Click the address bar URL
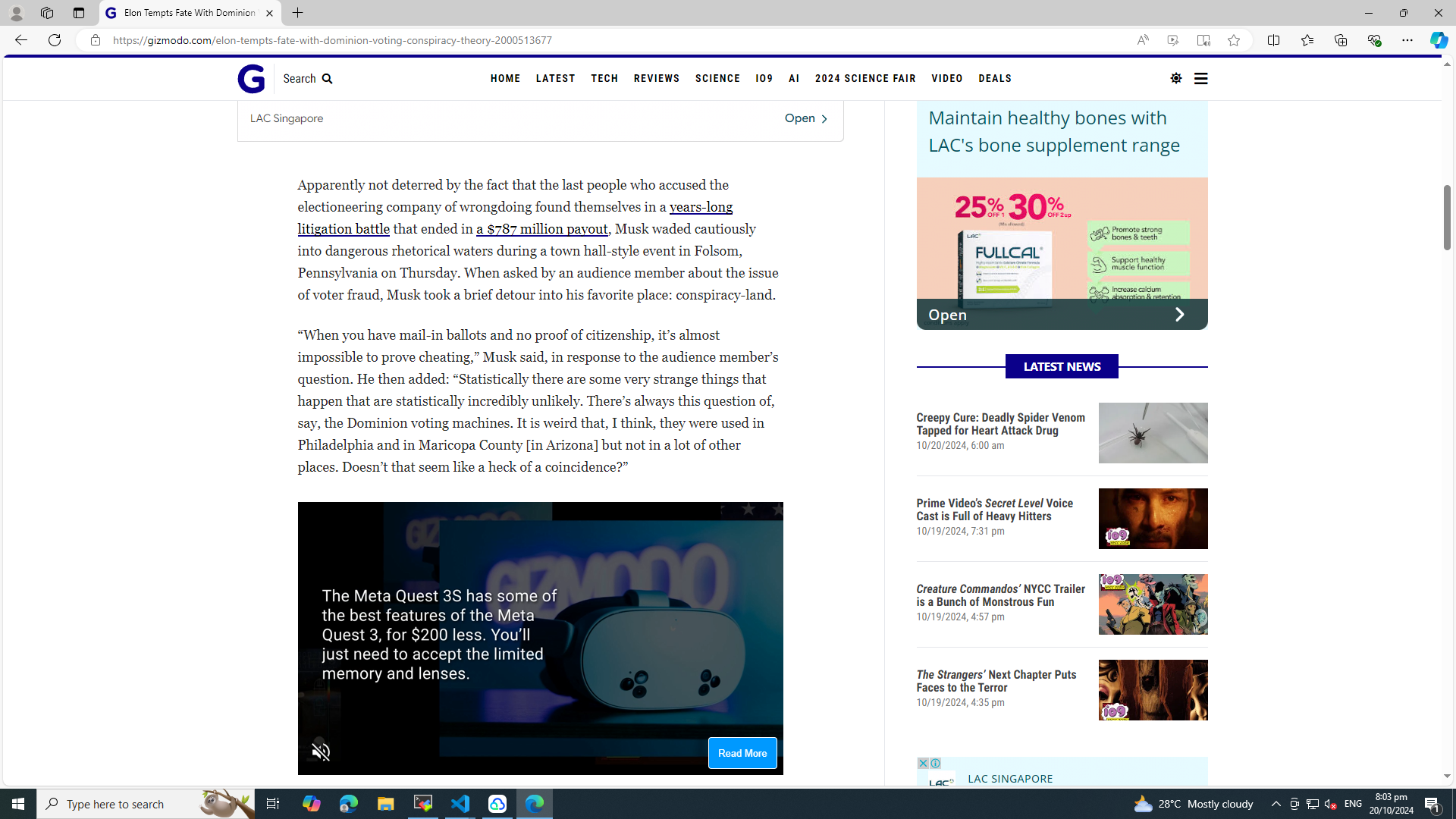 [332, 40]
